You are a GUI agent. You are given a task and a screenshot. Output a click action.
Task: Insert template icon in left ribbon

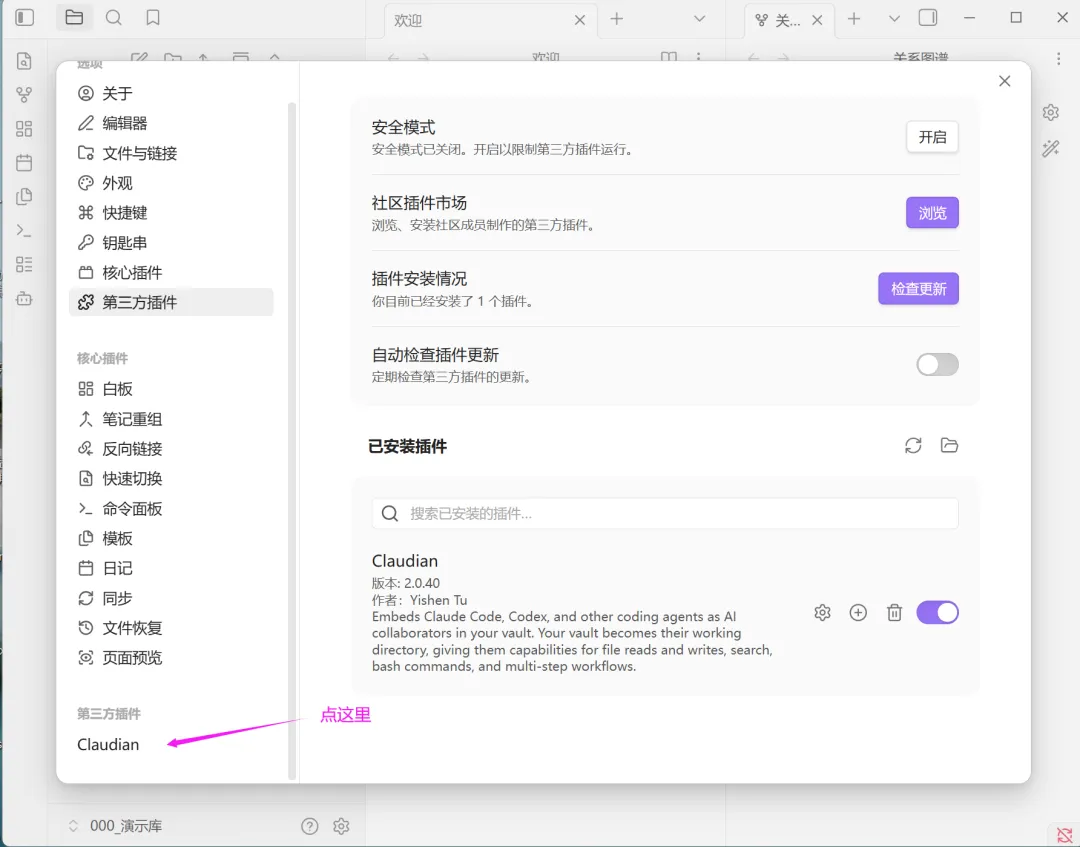(x=24, y=196)
